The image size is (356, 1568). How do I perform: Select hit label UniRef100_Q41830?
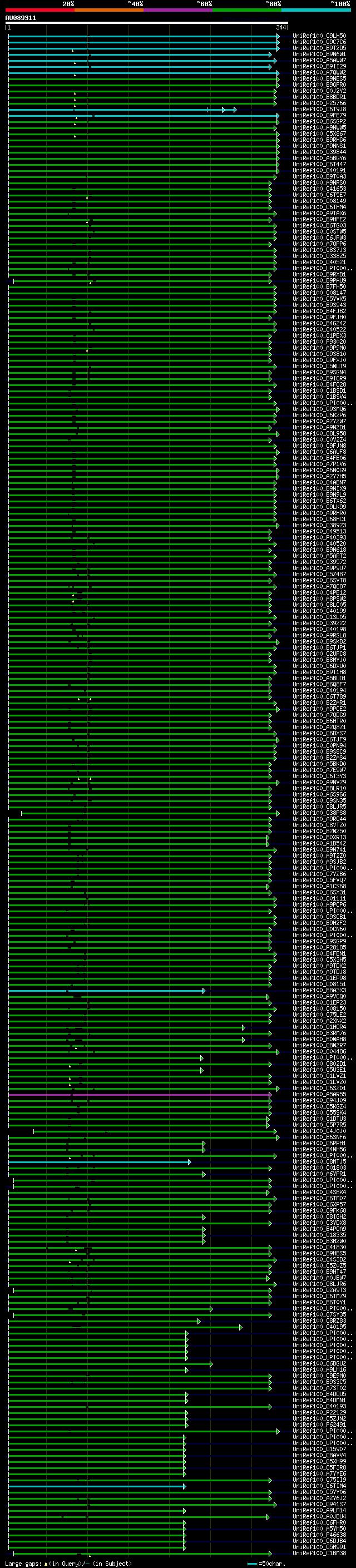319,1247
